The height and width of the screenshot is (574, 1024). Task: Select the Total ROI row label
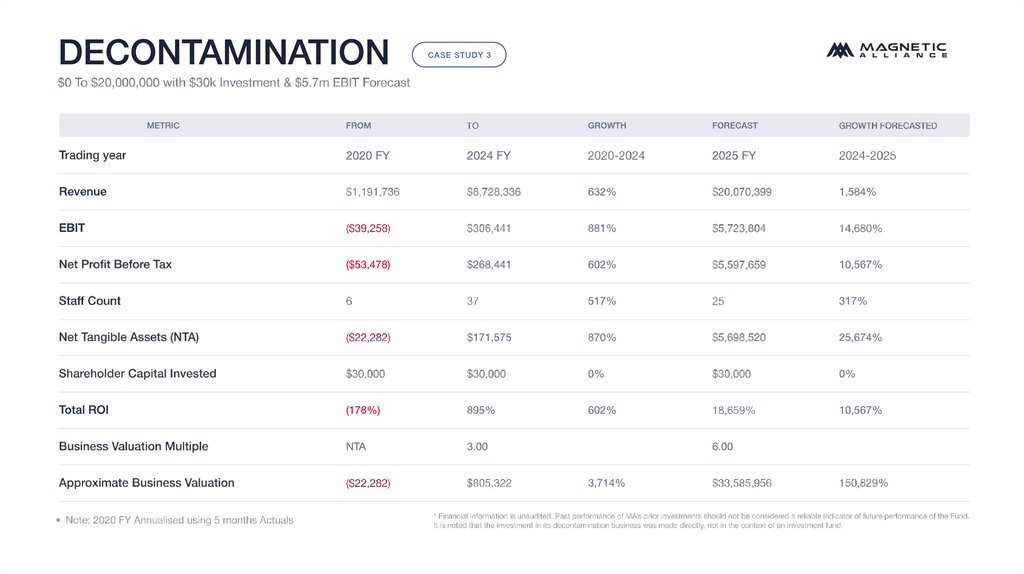coord(85,410)
